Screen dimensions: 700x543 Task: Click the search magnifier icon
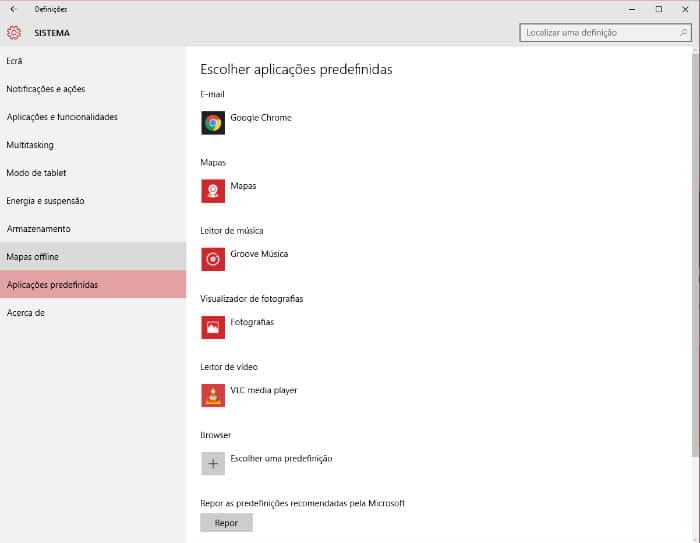683,33
